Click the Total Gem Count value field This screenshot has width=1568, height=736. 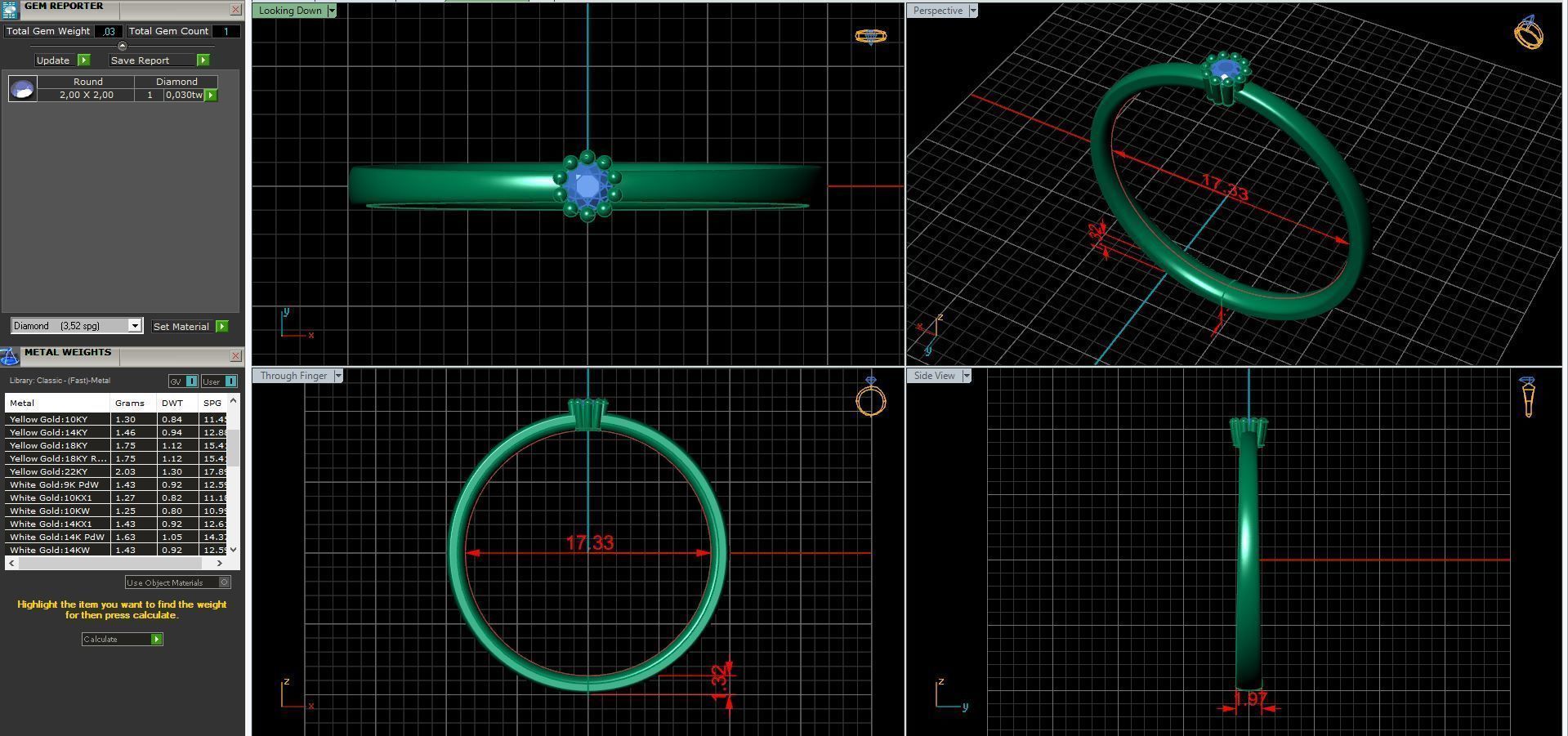226,31
